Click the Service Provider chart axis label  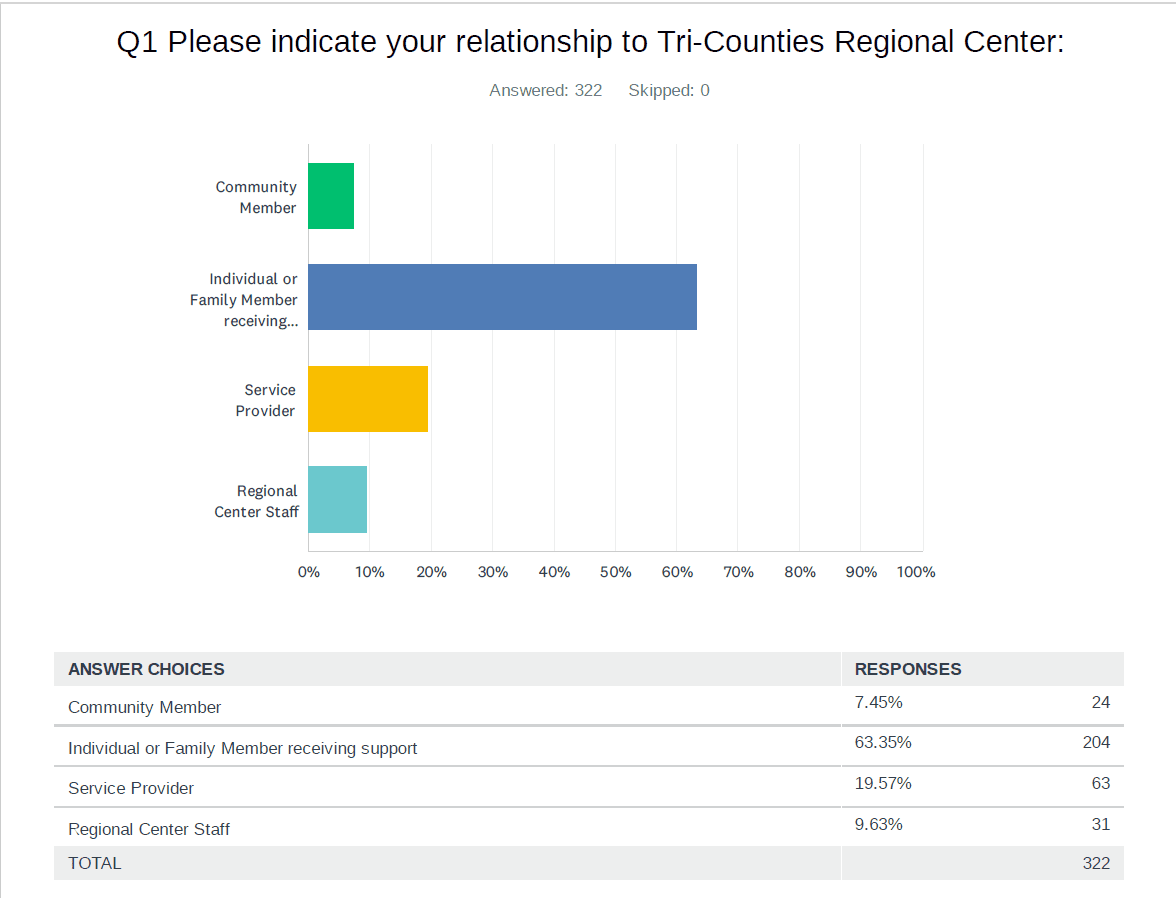(266, 400)
